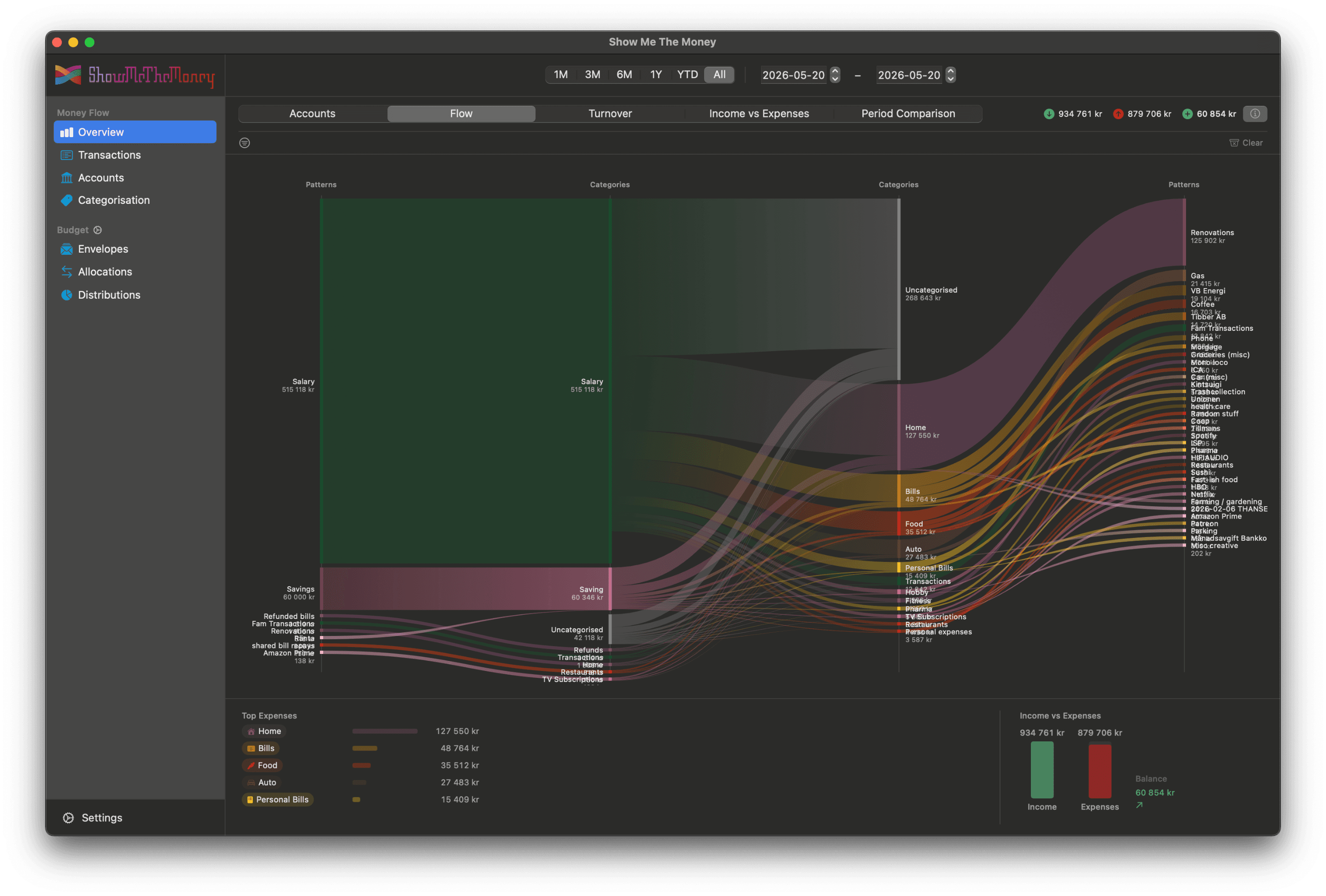The width and height of the screenshot is (1326, 896).
Task: Click the Settings gear icon
Action: tap(69, 818)
